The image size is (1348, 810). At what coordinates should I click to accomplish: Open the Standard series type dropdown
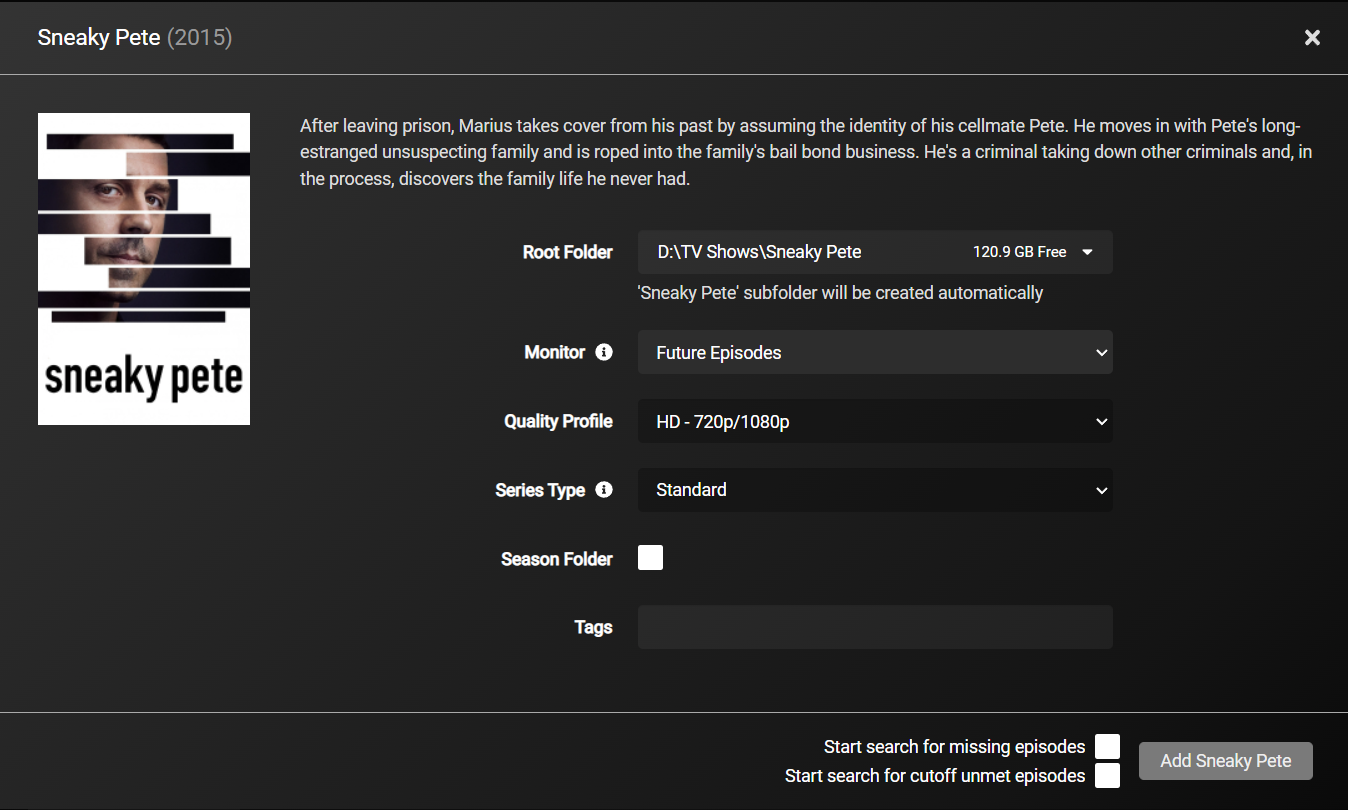875,491
